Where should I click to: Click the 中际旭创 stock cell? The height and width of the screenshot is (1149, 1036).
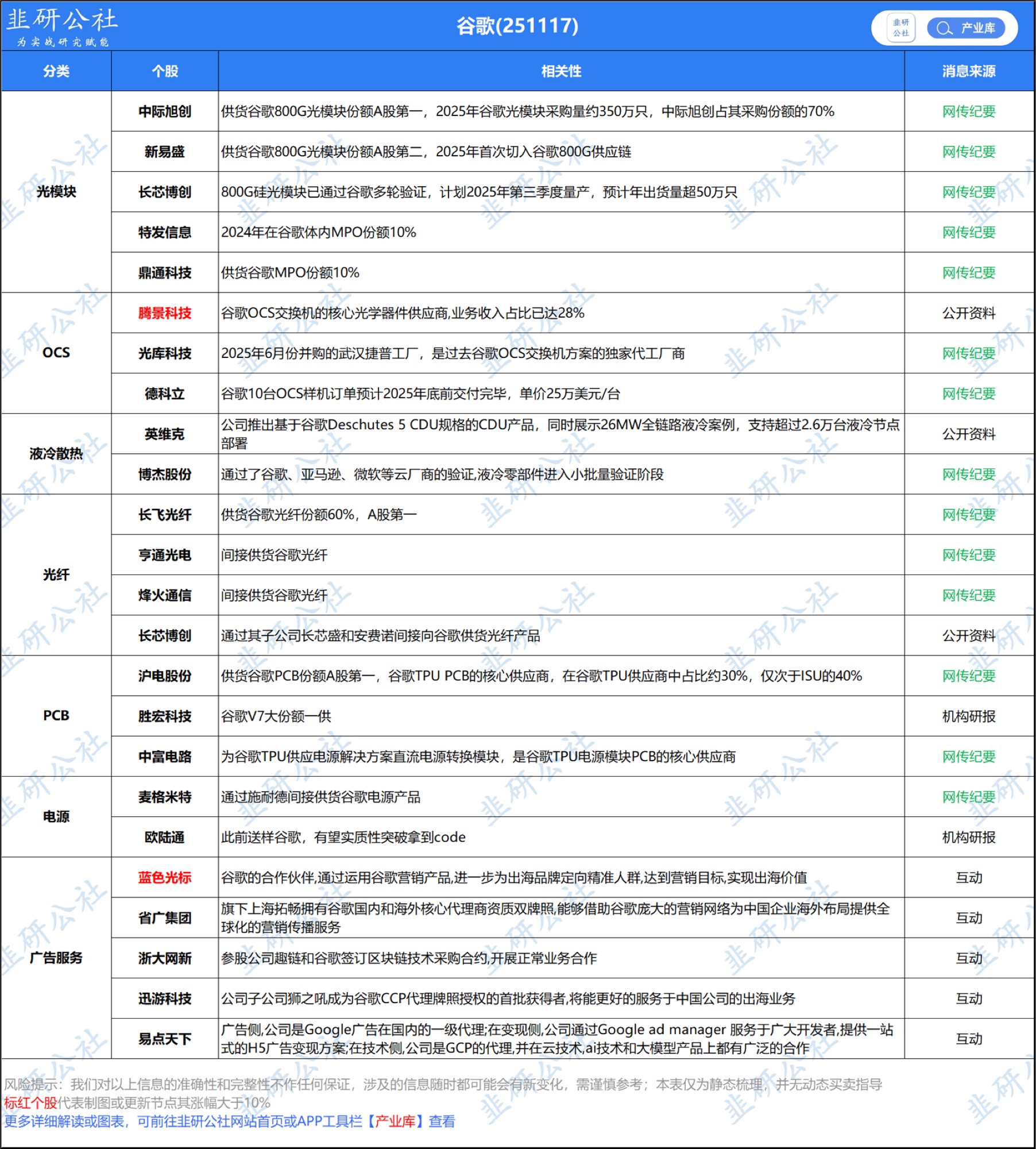pos(165,111)
